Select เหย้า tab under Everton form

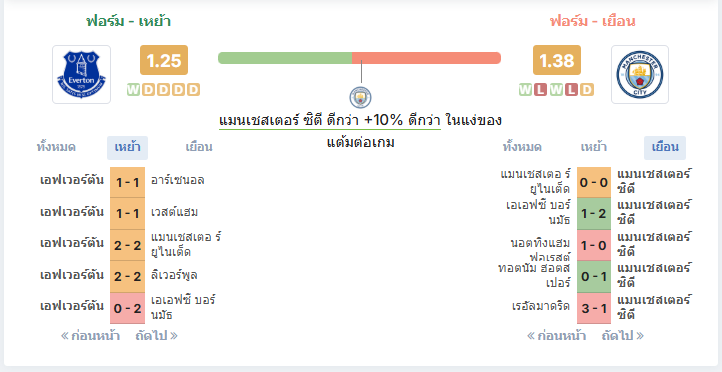(x=128, y=147)
